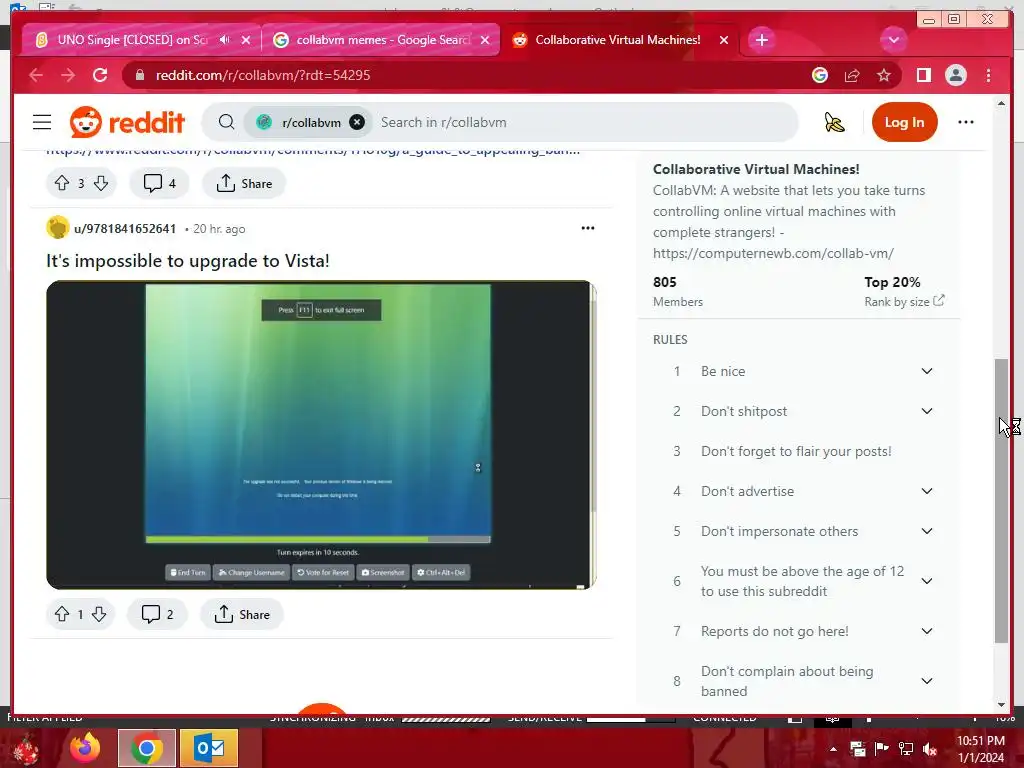Log in to Reddit
Viewport: 1024px width, 768px height.
pyautogui.click(x=904, y=122)
